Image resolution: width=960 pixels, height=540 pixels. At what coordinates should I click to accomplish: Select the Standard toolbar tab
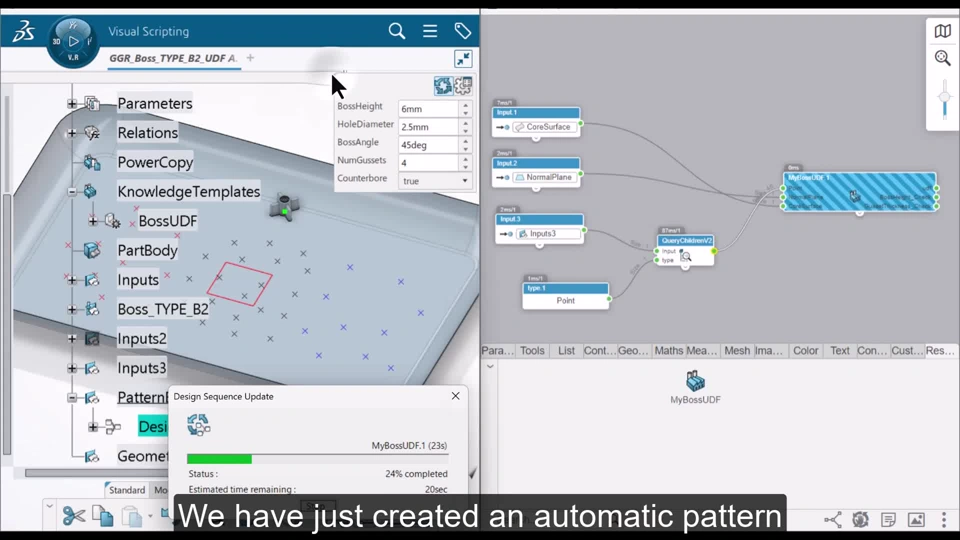(126, 490)
